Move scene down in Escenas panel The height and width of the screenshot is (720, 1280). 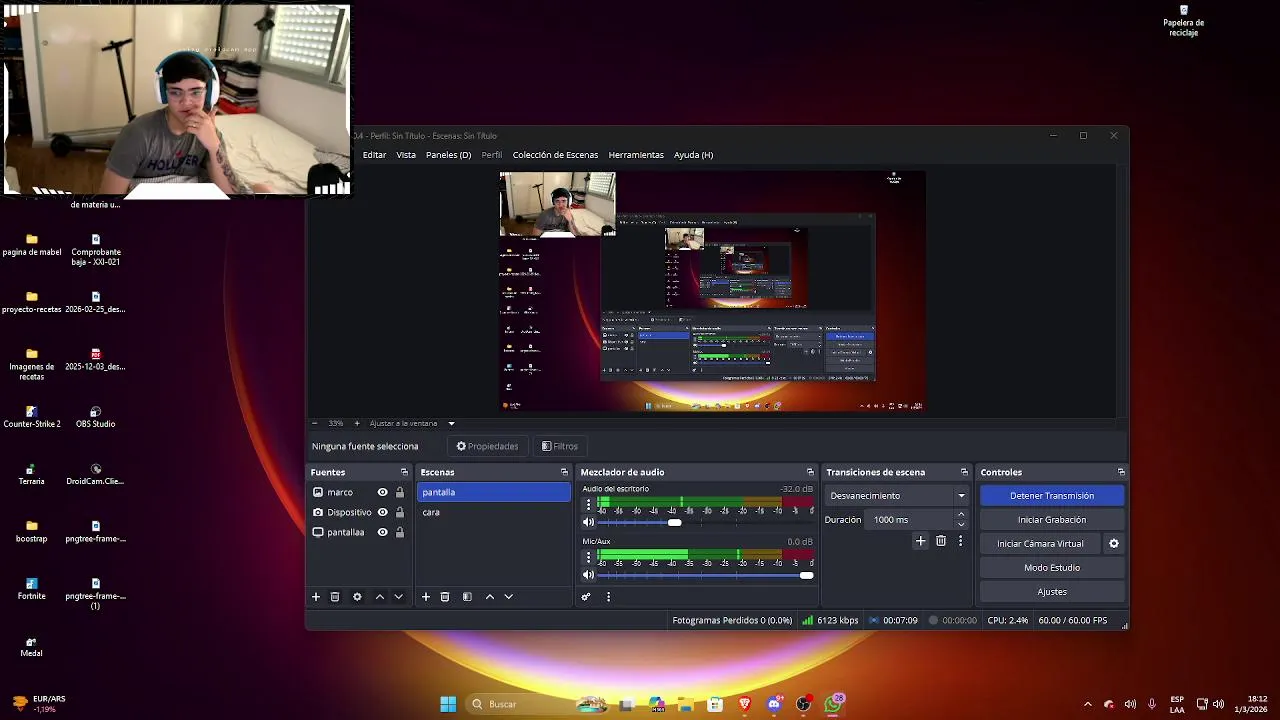click(x=508, y=597)
